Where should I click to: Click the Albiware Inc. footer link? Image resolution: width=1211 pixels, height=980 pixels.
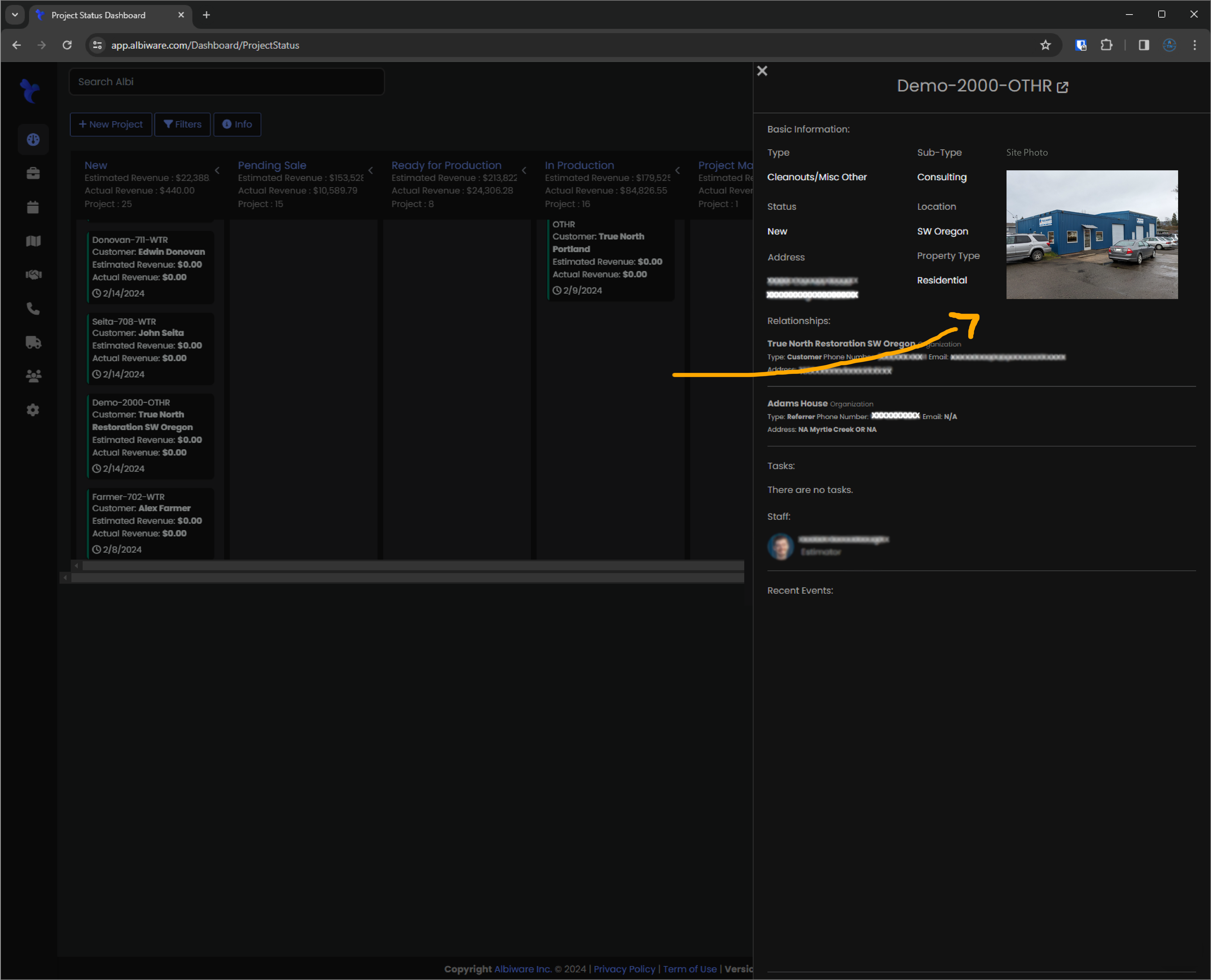pos(523,969)
